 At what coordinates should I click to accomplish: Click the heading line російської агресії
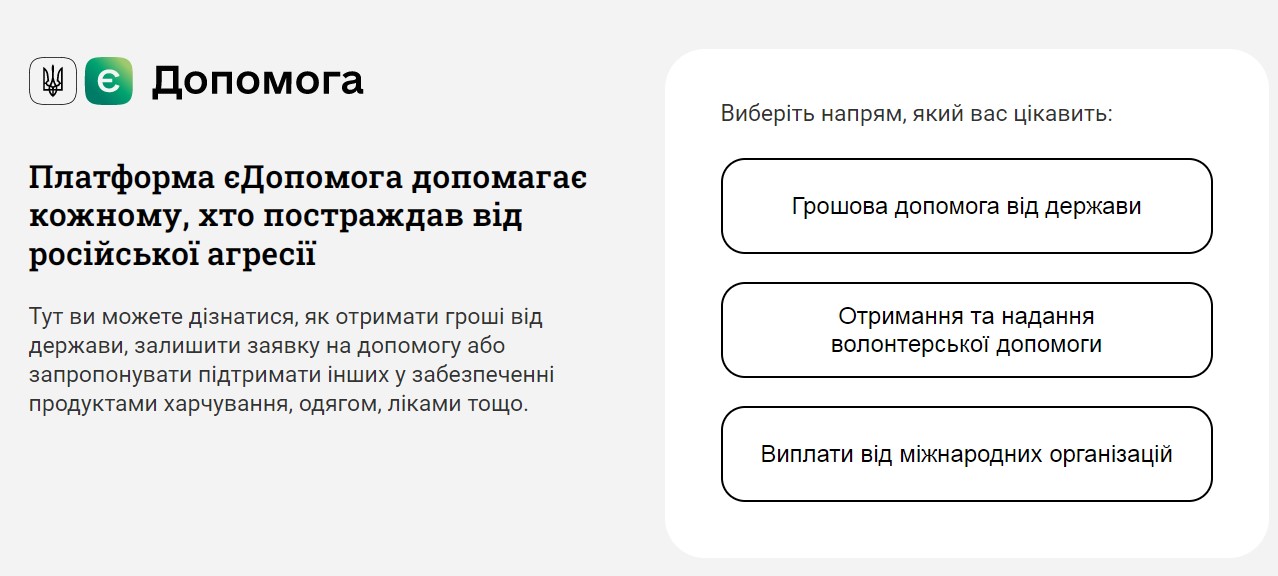point(172,254)
